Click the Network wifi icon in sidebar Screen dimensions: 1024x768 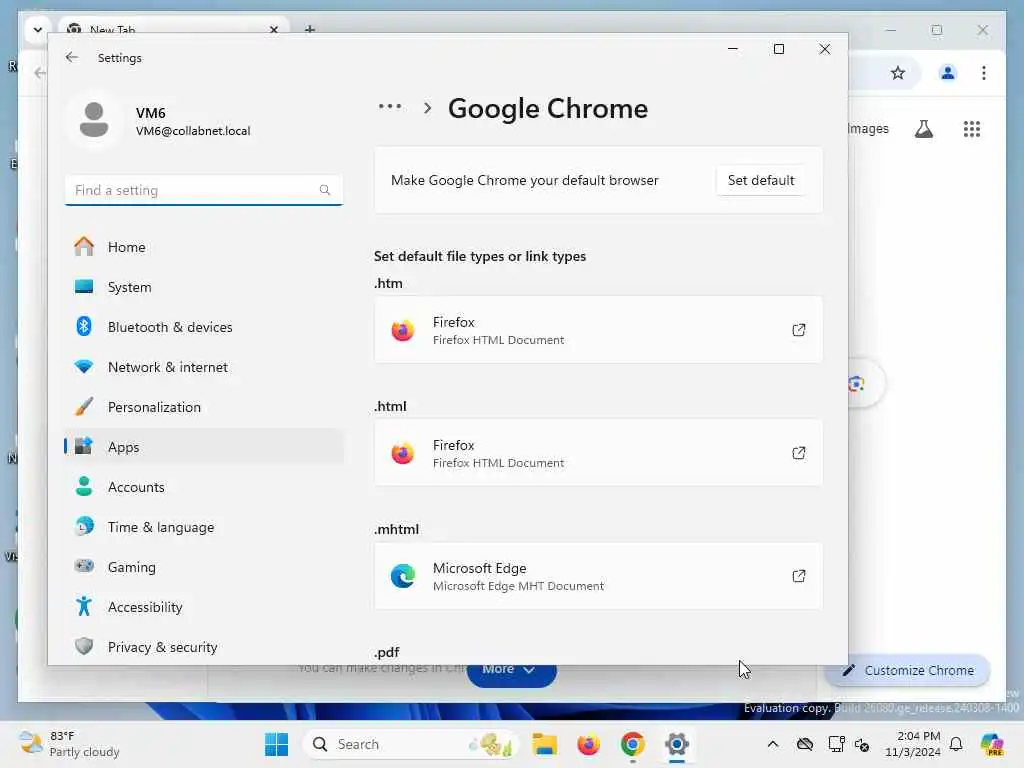click(84, 366)
